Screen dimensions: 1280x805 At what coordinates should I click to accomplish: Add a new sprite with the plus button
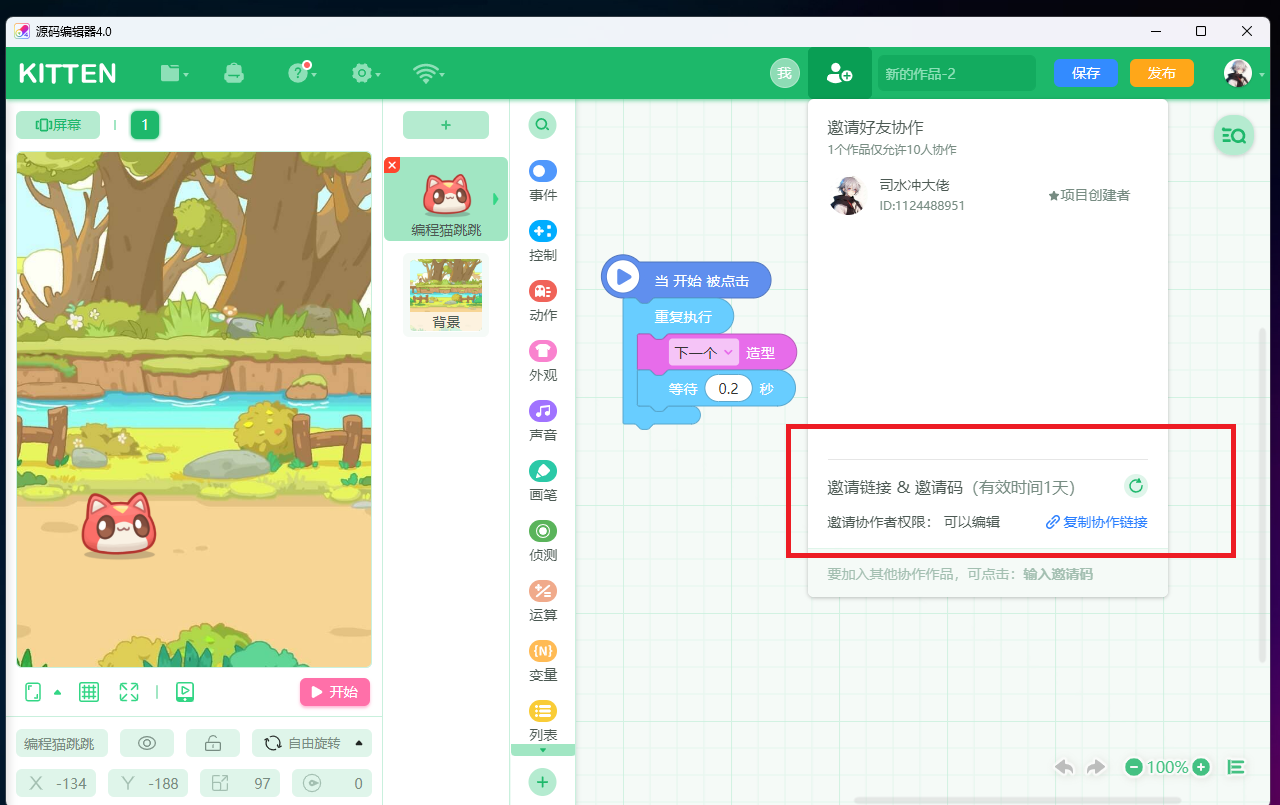click(446, 125)
